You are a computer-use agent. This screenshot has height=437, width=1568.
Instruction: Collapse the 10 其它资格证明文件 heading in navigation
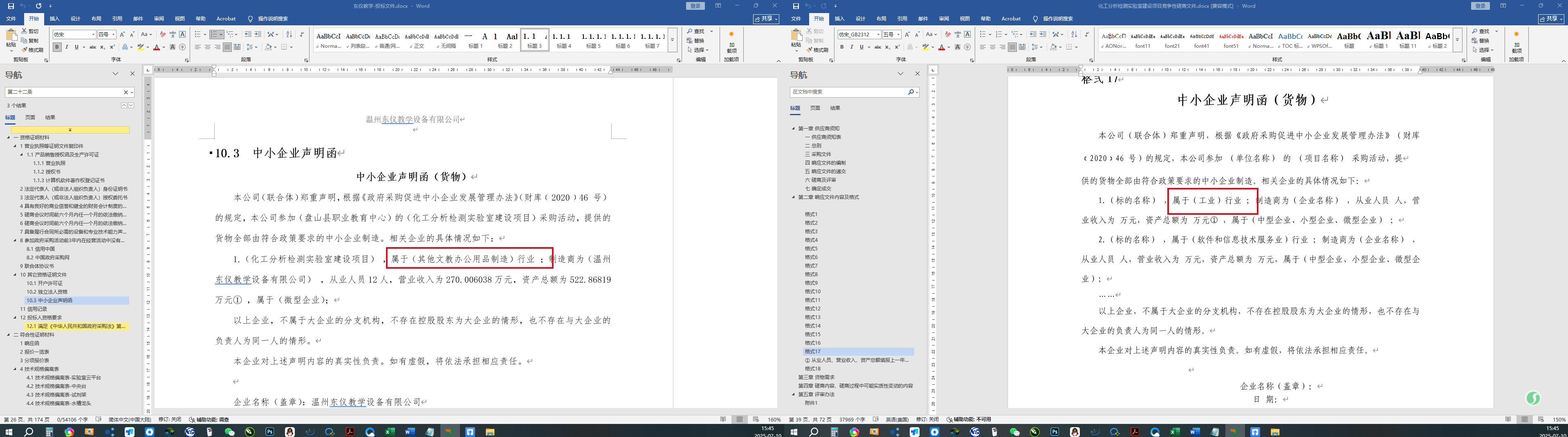tap(15, 275)
